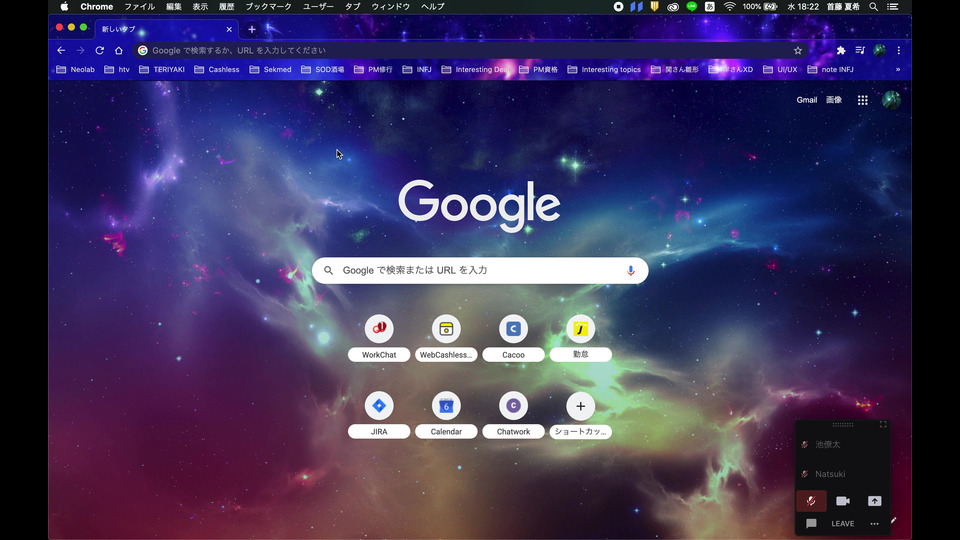This screenshot has height=540, width=960.
Task: Open the 画像 images link
Action: pos(834,100)
